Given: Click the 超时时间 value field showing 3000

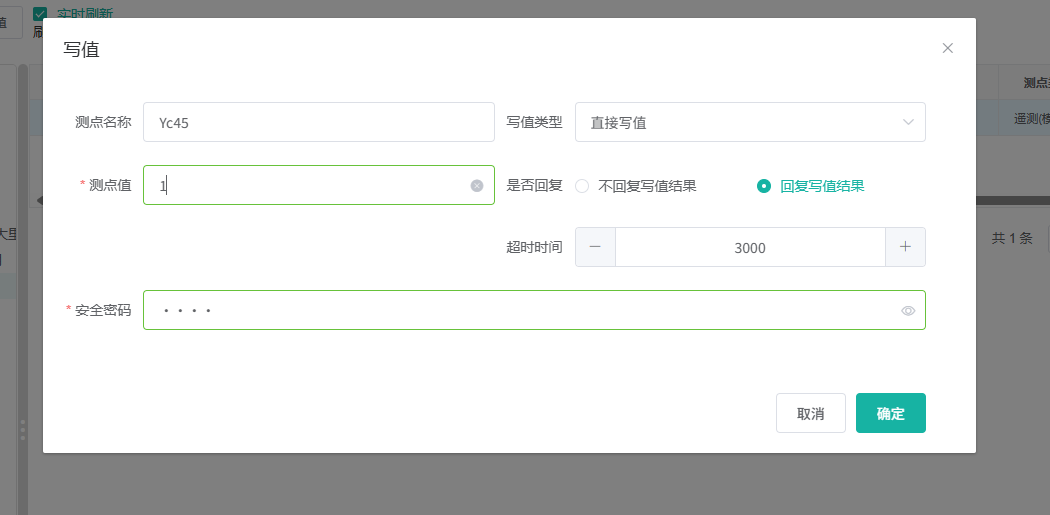Looking at the screenshot, I should click(x=750, y=247).
